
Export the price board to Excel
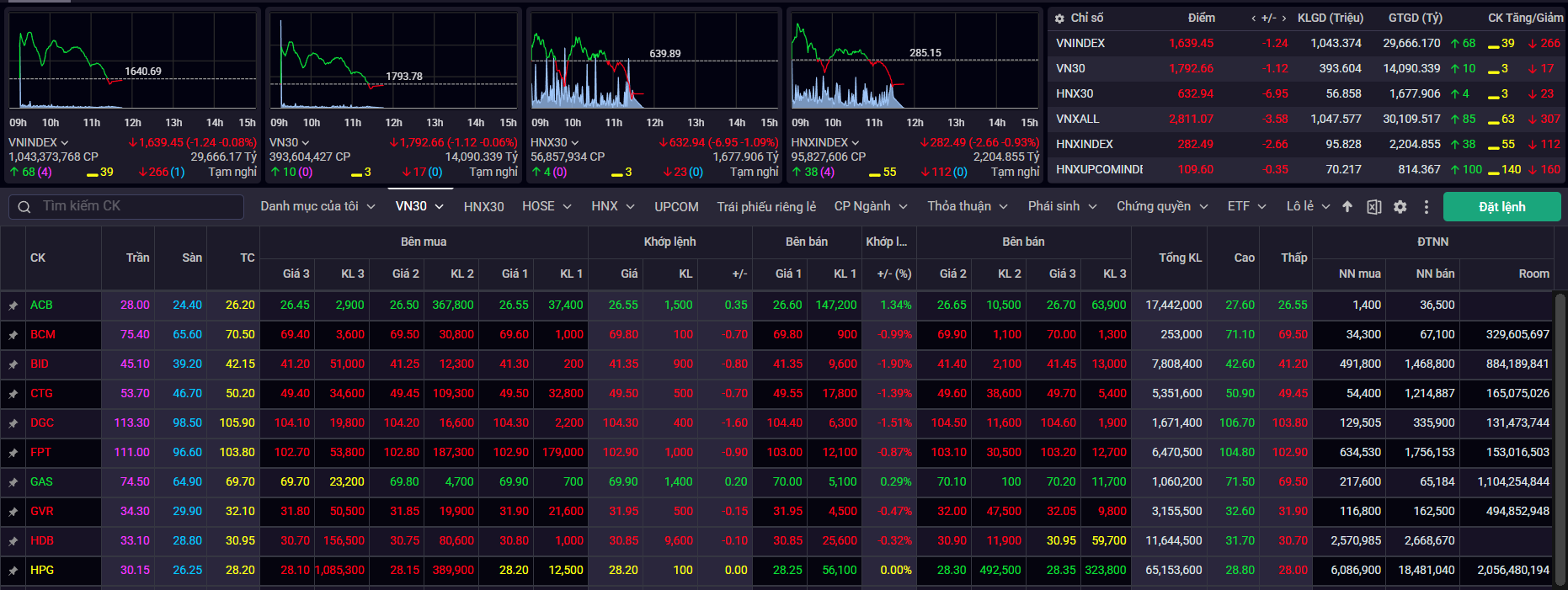tap(1373, 207)
